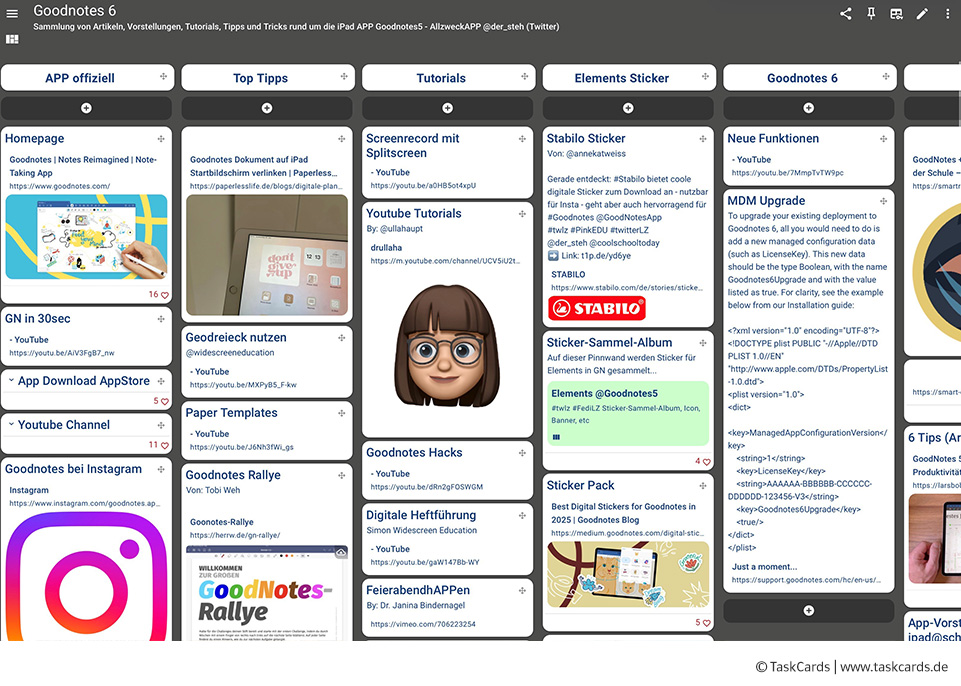Add a card to Tutorials column
This screenshot has width=961, height=686.
pos(447,108)
